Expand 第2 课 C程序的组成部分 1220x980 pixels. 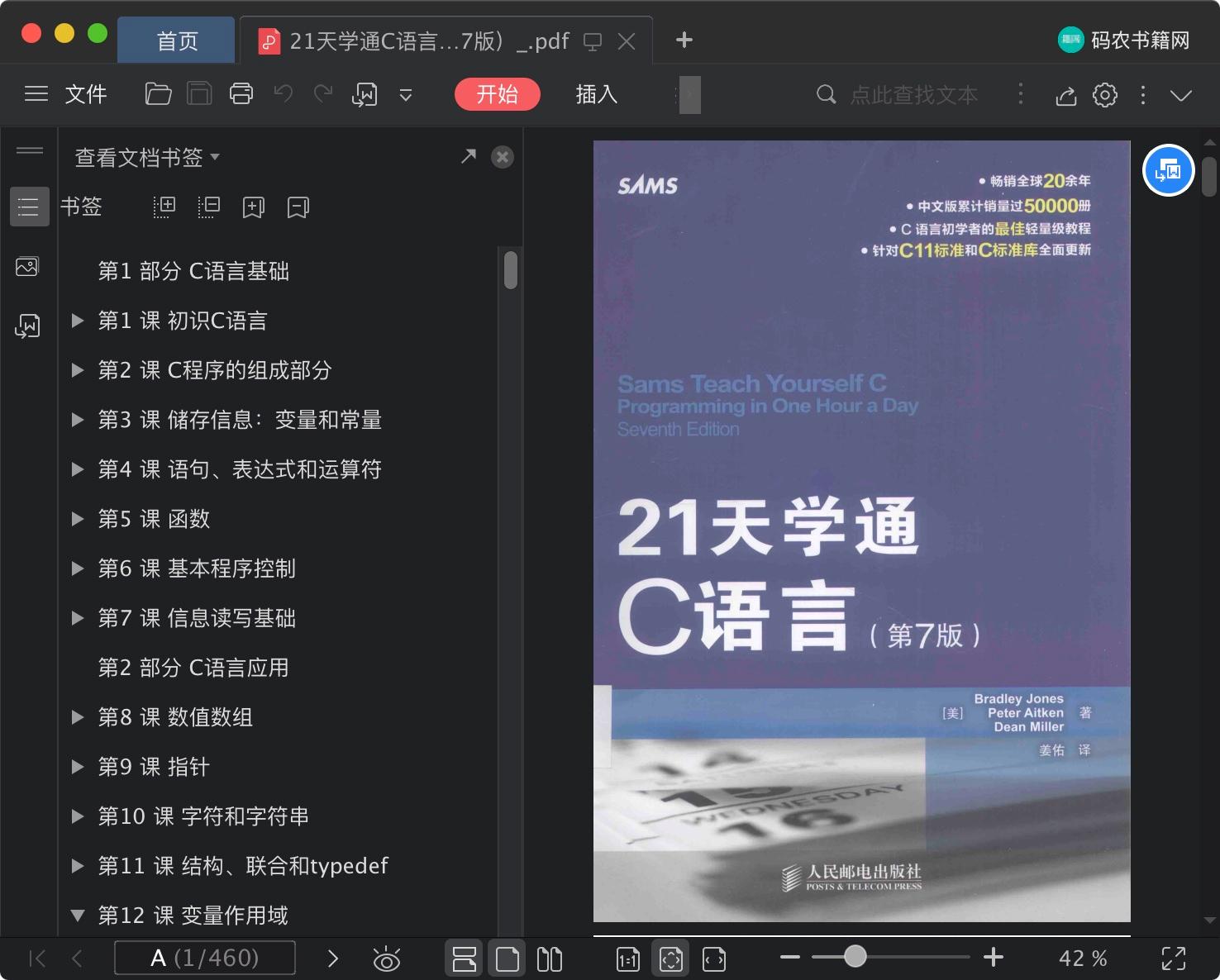tap(78, 370)
